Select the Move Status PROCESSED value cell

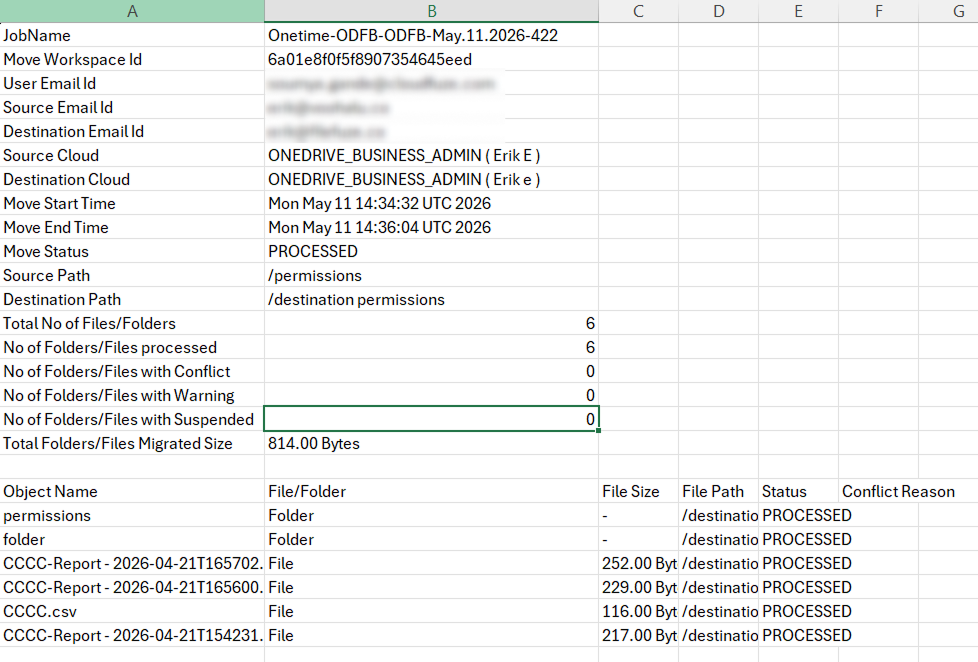pyautogui.click(x=432, y=251)
